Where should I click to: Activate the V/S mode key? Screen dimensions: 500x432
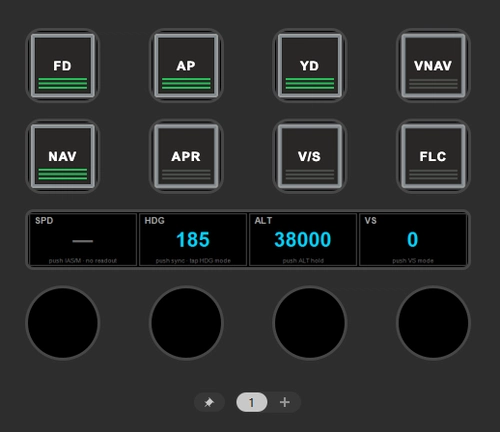tap(310, 156)
